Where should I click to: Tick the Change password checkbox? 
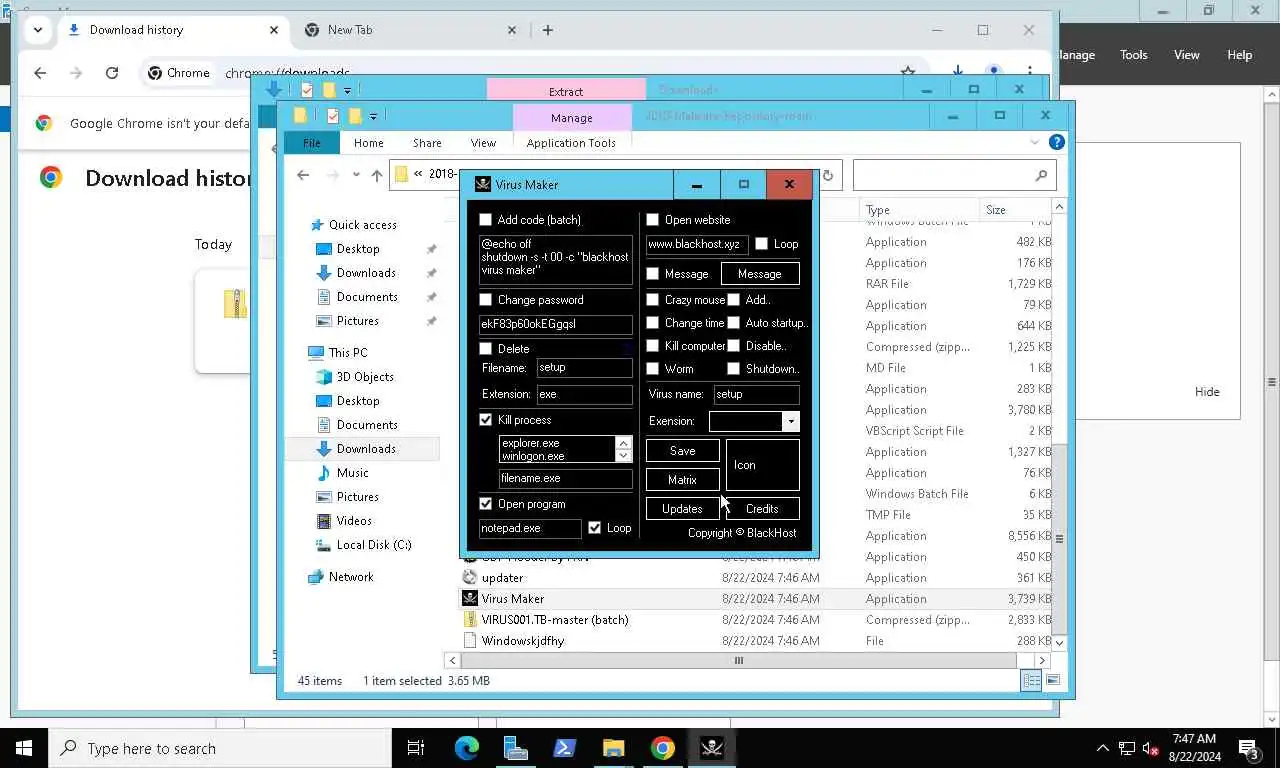coord(486,299)
